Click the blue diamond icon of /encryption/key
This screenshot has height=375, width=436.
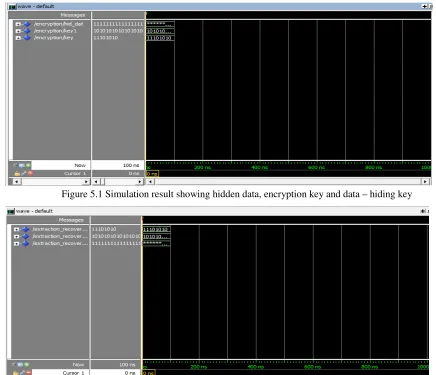pyautogui.click(x=27, y=38)
